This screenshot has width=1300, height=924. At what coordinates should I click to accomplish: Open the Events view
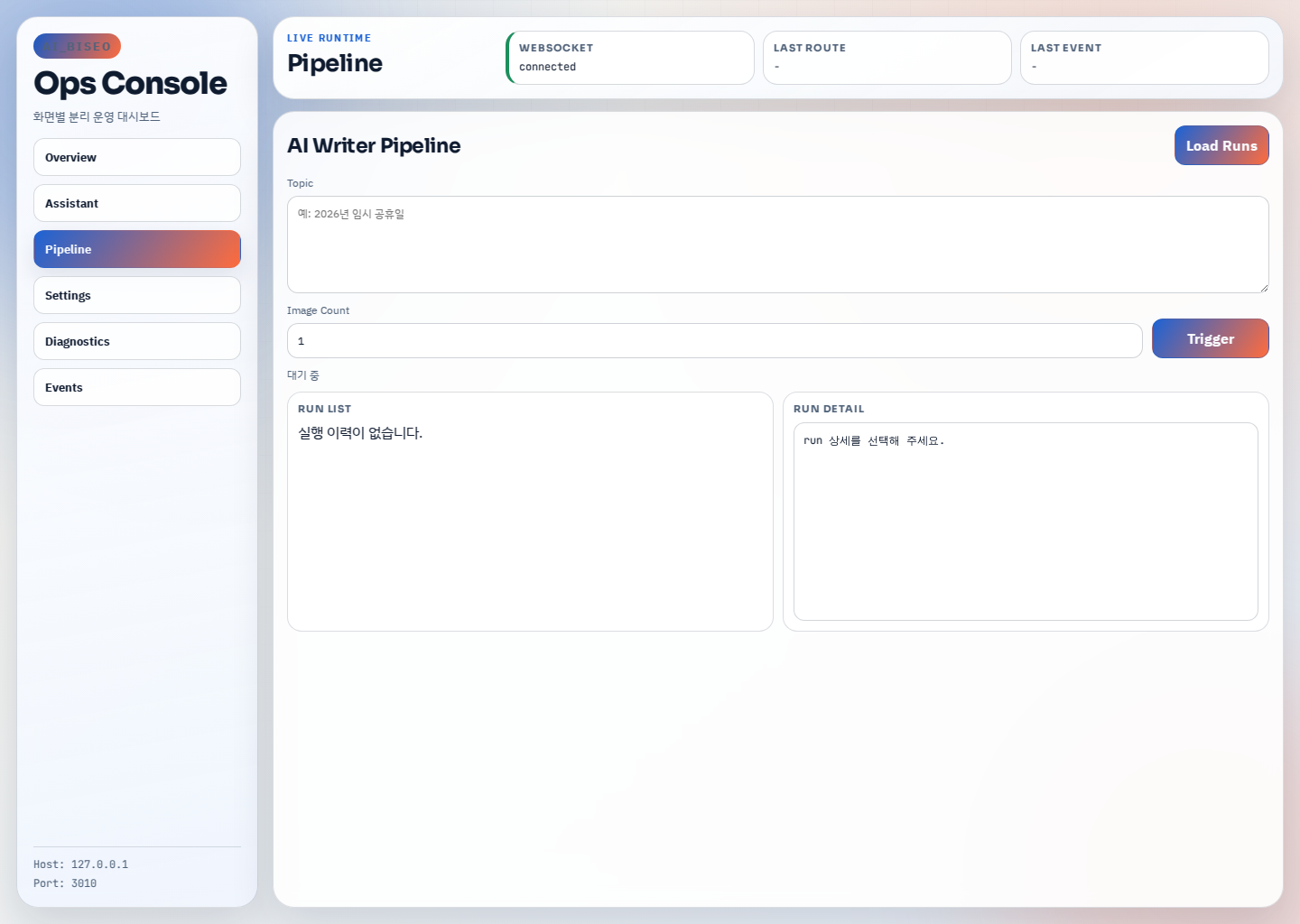[x=136, y=386]
